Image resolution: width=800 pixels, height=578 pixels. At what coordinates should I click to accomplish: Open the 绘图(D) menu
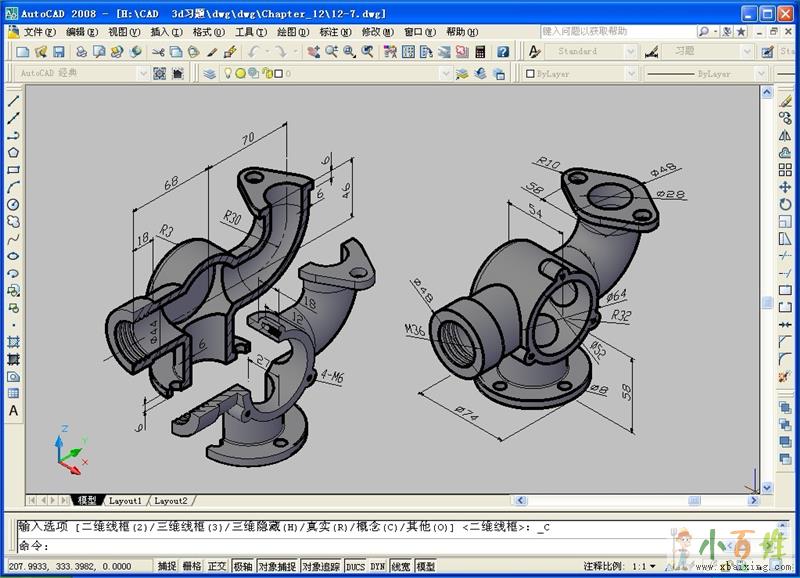point(292,32)
